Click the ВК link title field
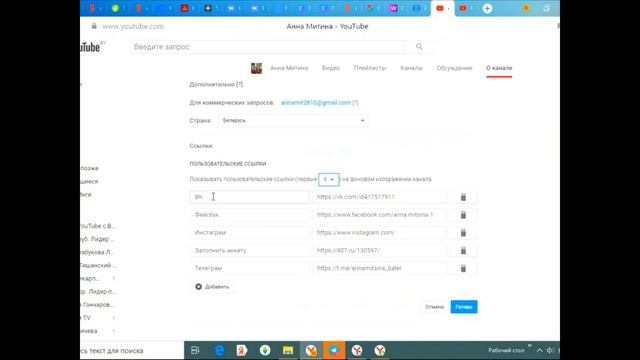Image resolution: width=640 pixels, height=360 pixels. point(249,197)
